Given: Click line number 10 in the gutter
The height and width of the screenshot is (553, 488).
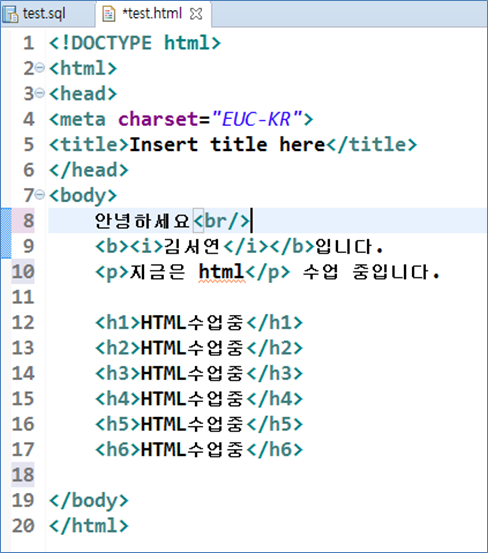Looking at the screenshot, I should click(23, 272).
